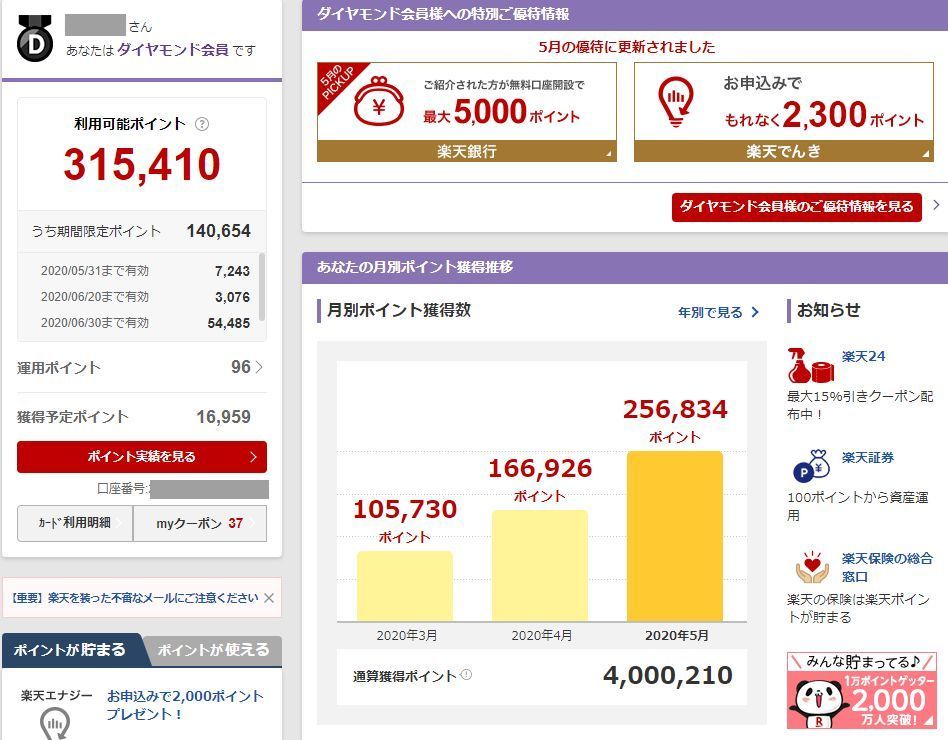The image size is (948, 740).
Task: Click the 楽天証券 point bag icon
Action: coord(811,466)
